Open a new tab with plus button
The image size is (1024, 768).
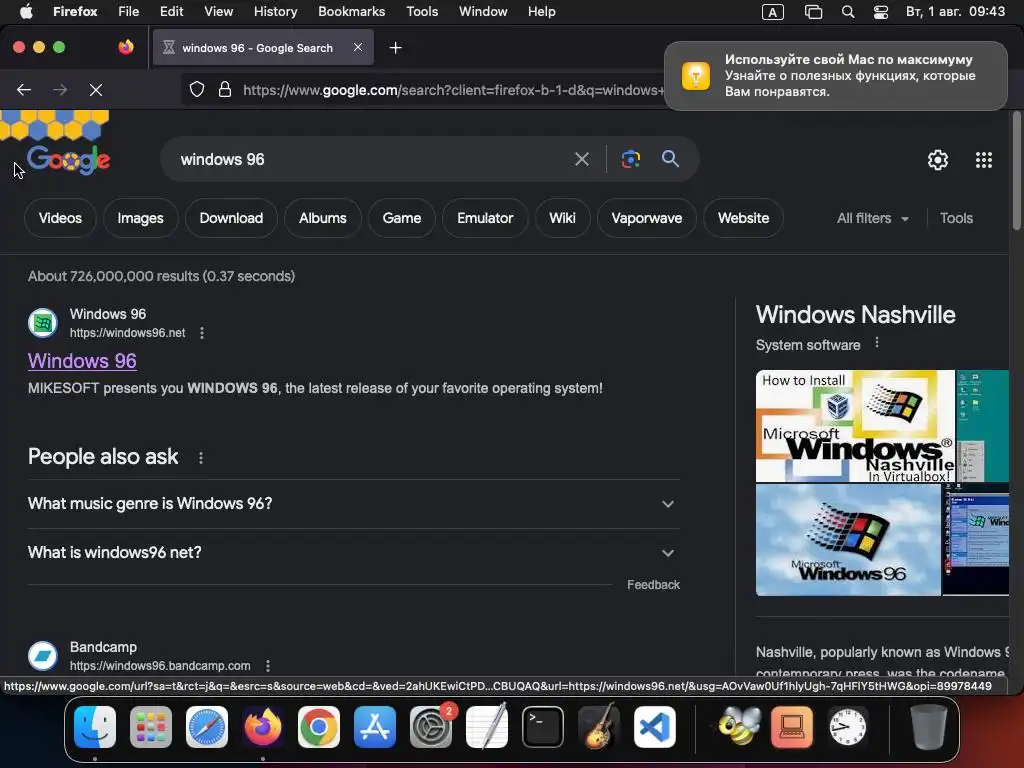pos(395,48)
